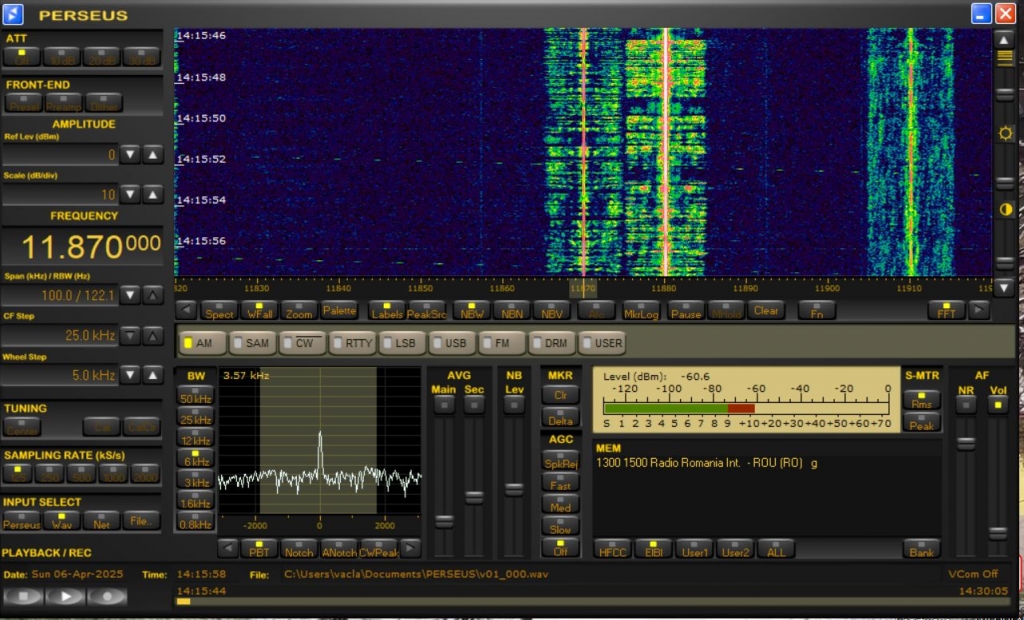
Task: Open the memory Bank button
Action: click(x=921, y=548)
